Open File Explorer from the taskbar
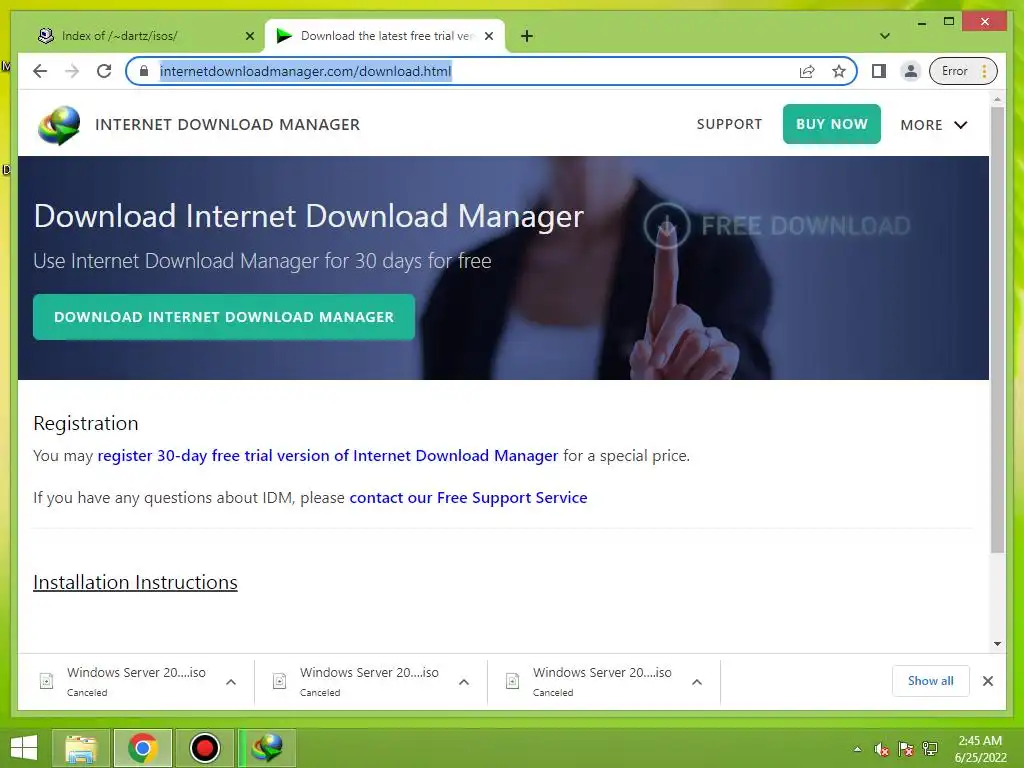This screenshot has width=1024, height=768. coord(80,748)
